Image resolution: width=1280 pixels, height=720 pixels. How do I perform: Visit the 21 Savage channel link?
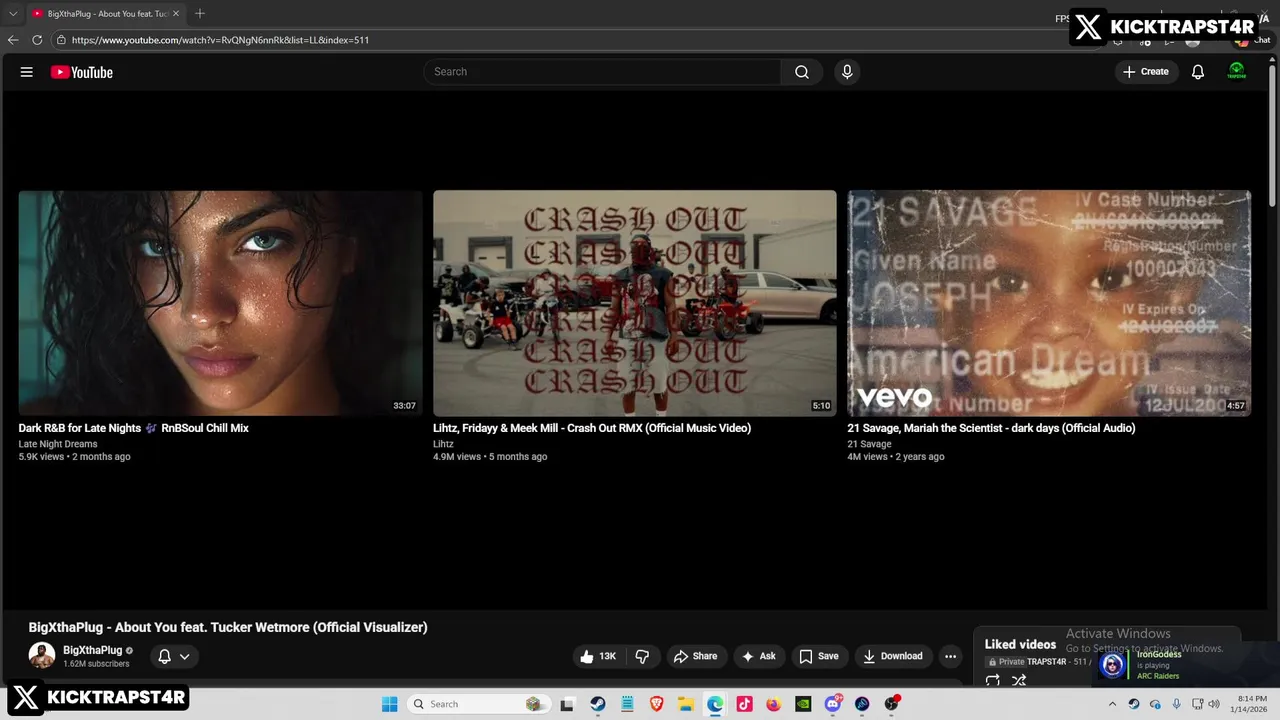pos(869,444)
